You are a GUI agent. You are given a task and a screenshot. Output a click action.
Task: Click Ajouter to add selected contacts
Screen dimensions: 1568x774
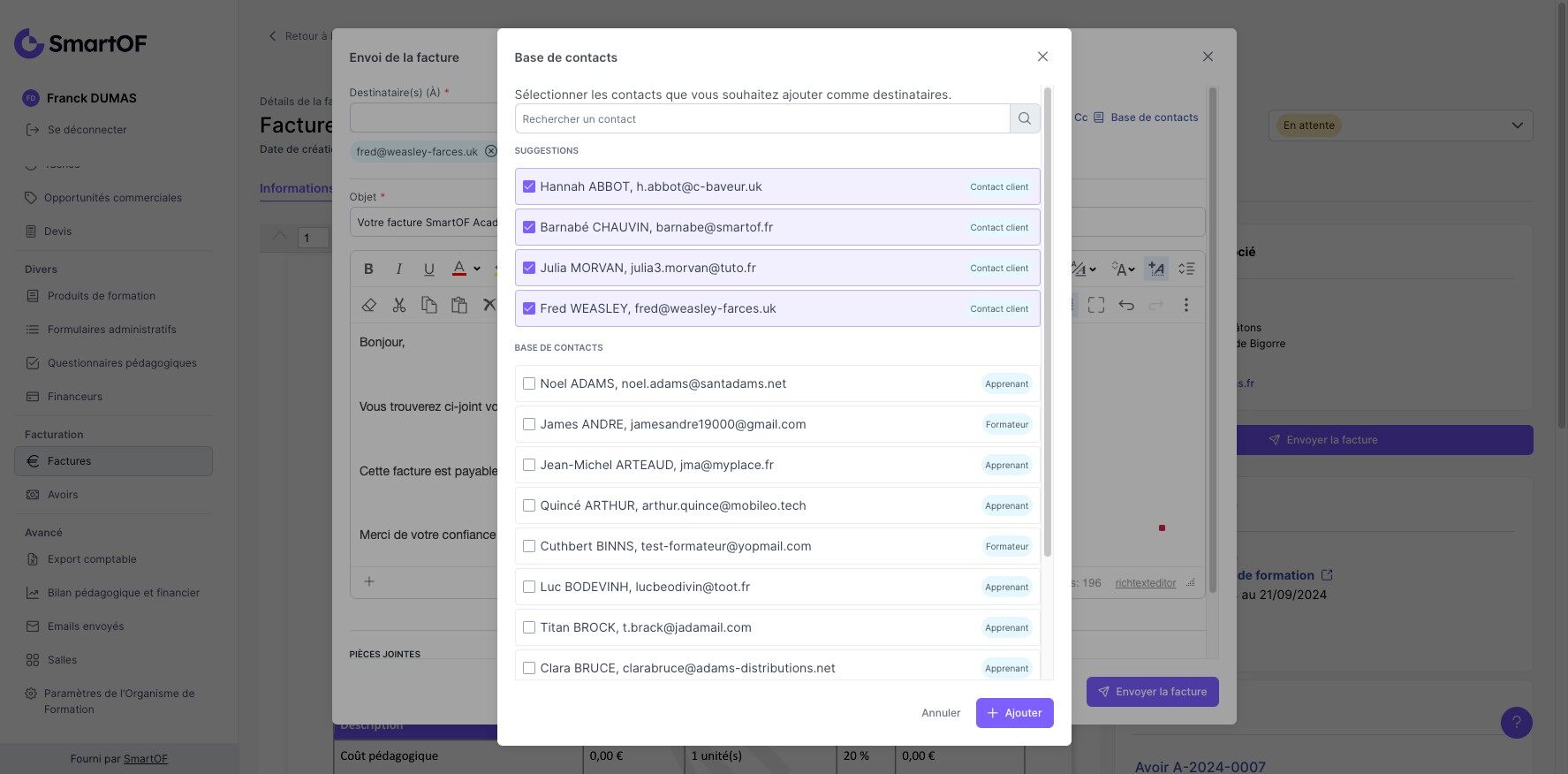point(1014,713)
